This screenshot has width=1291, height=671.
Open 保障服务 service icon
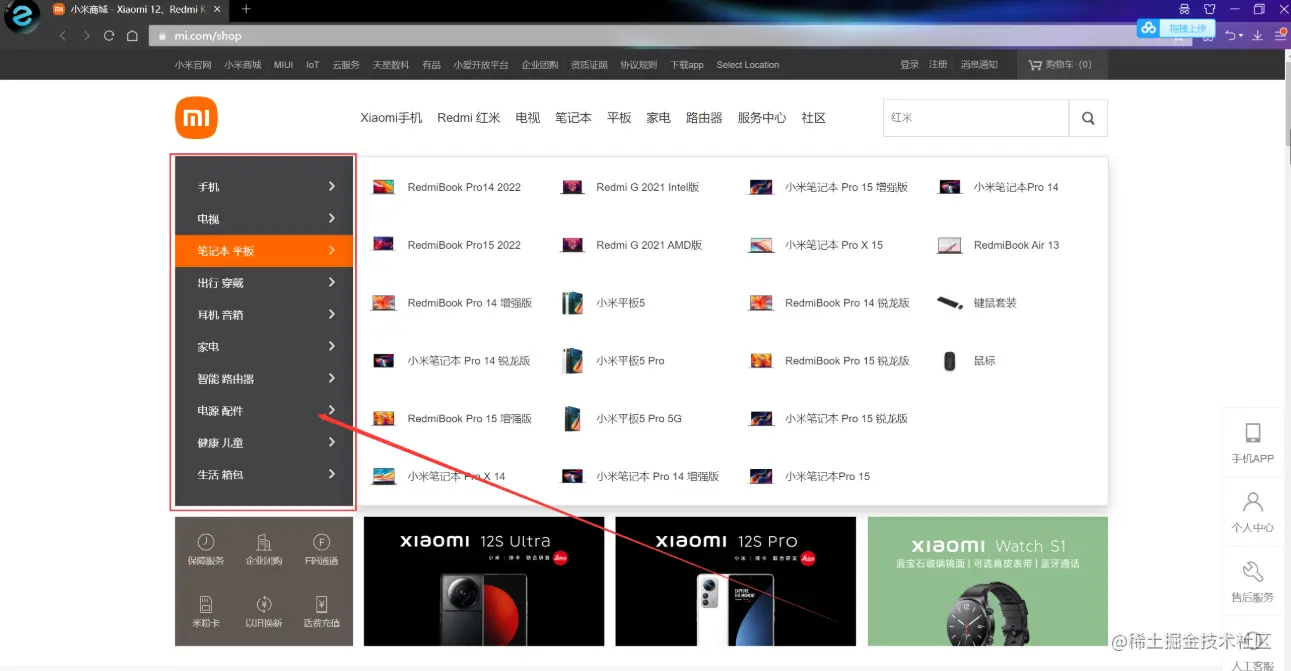206,550
